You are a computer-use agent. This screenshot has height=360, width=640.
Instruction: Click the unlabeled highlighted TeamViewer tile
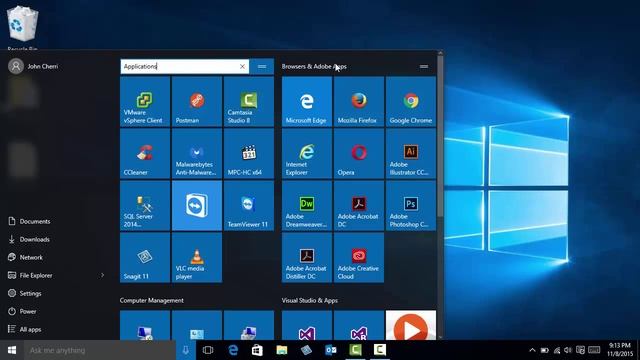tap(197, 205)
